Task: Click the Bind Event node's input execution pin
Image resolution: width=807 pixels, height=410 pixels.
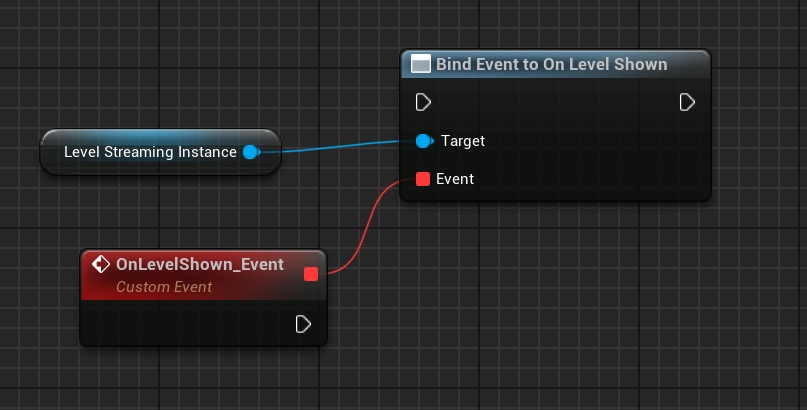Action: click(423, 102)
